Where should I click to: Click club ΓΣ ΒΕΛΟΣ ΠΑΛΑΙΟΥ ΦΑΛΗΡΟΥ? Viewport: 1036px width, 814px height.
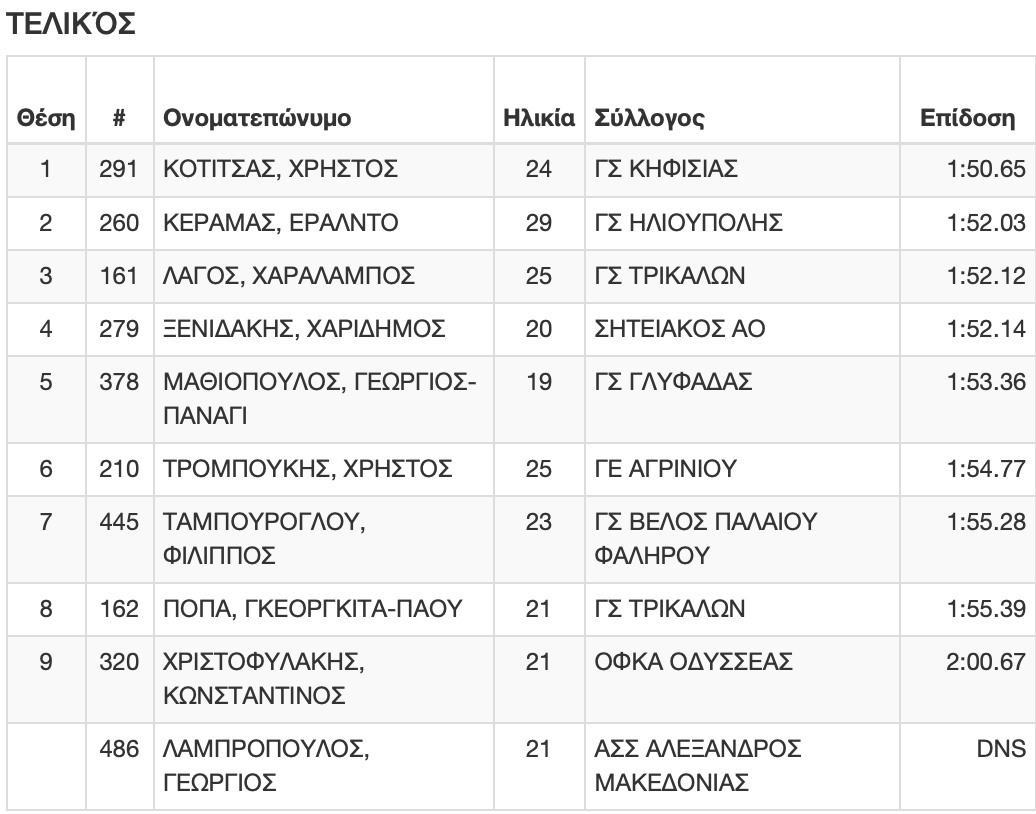(x=706, y=538)
